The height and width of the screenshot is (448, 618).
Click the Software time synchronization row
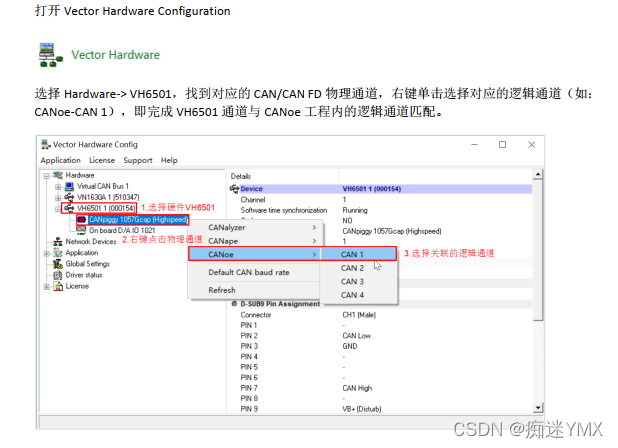[x=381, y=210]
